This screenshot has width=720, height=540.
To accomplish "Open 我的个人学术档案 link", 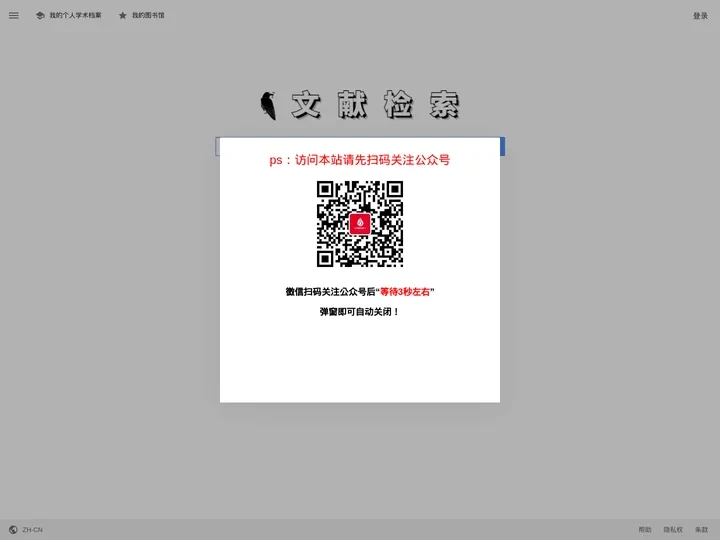I will coord(75,15).
